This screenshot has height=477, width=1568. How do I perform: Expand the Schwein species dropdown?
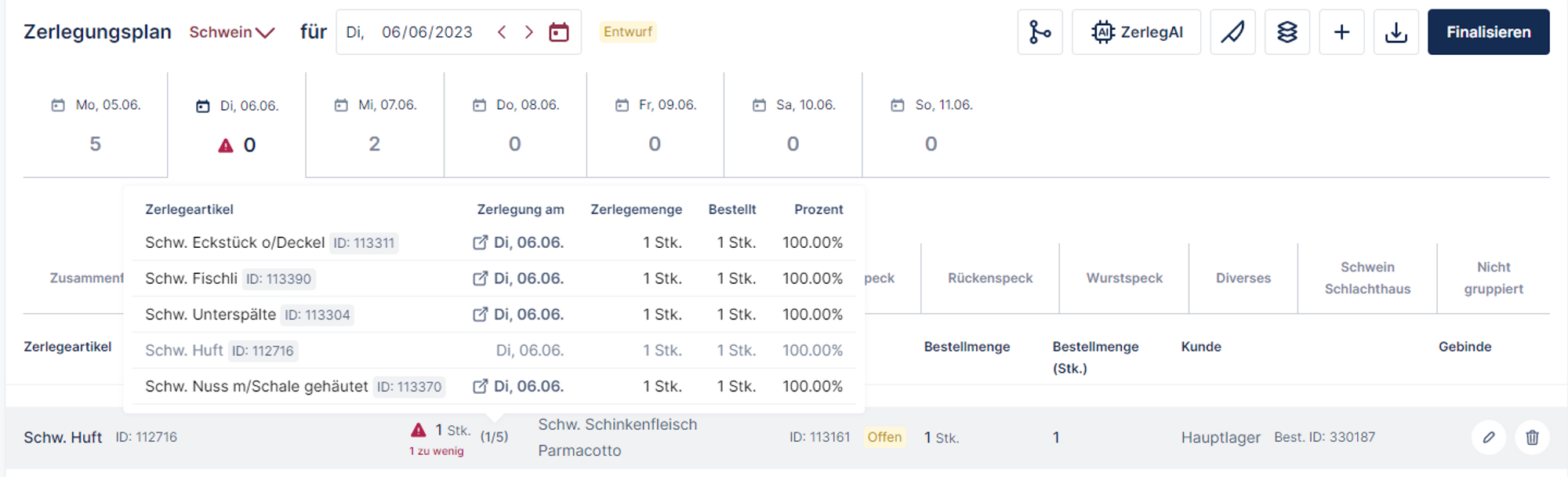tap(232, 32)
